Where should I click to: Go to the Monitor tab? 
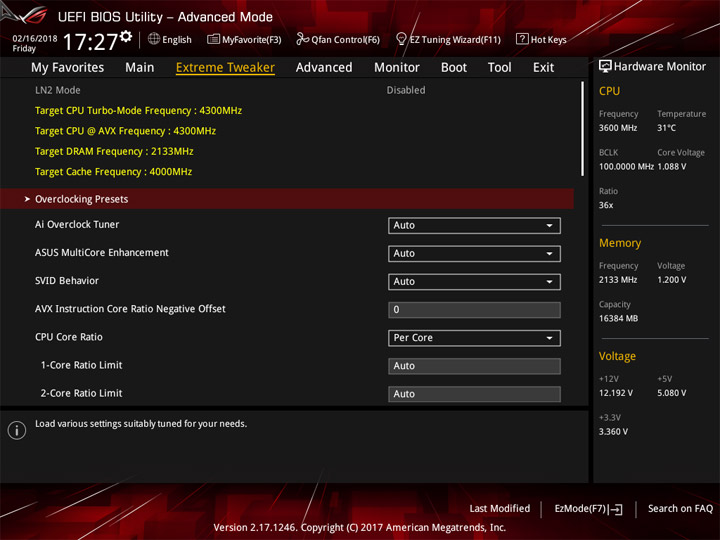(397, 68)
